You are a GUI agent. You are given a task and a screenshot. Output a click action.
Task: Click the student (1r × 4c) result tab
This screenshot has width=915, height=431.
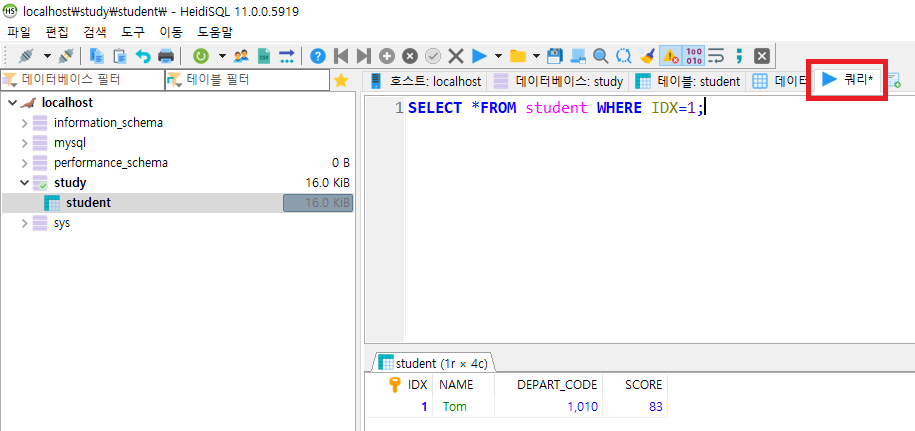click(433, 363)
